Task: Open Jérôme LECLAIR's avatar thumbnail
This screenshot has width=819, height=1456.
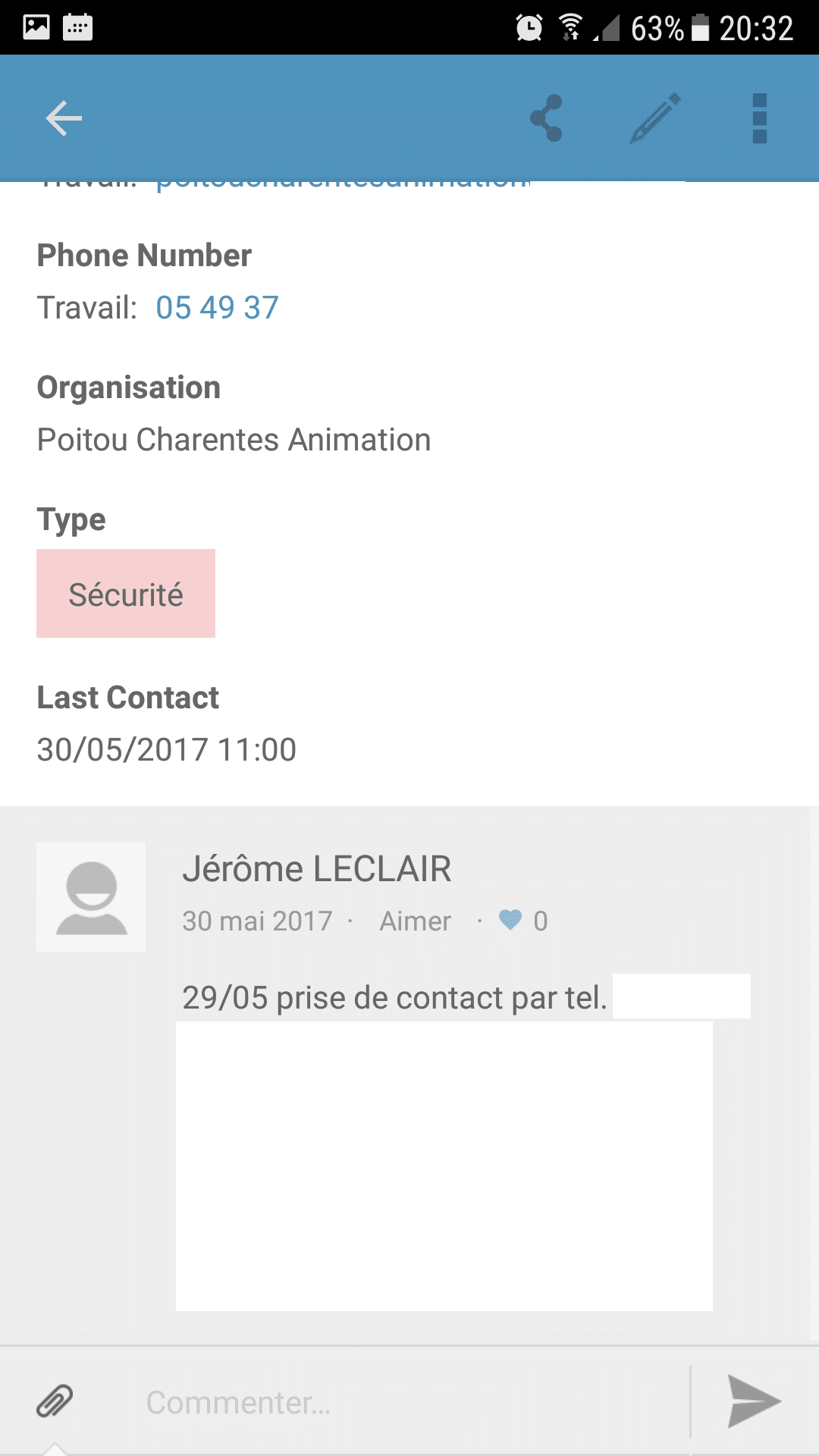Action: [x=91, y=897]
